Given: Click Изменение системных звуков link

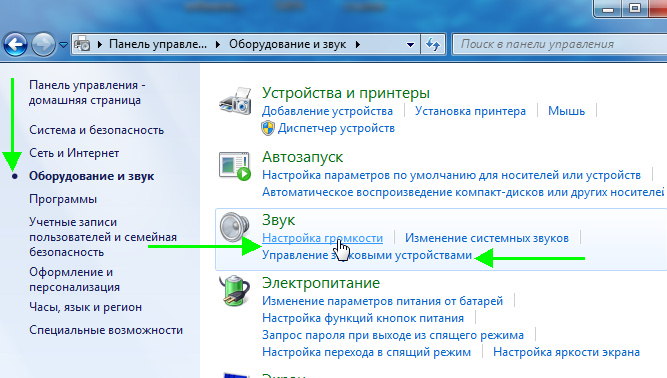Looking at the screenshot, I should [x=487, y=238].
